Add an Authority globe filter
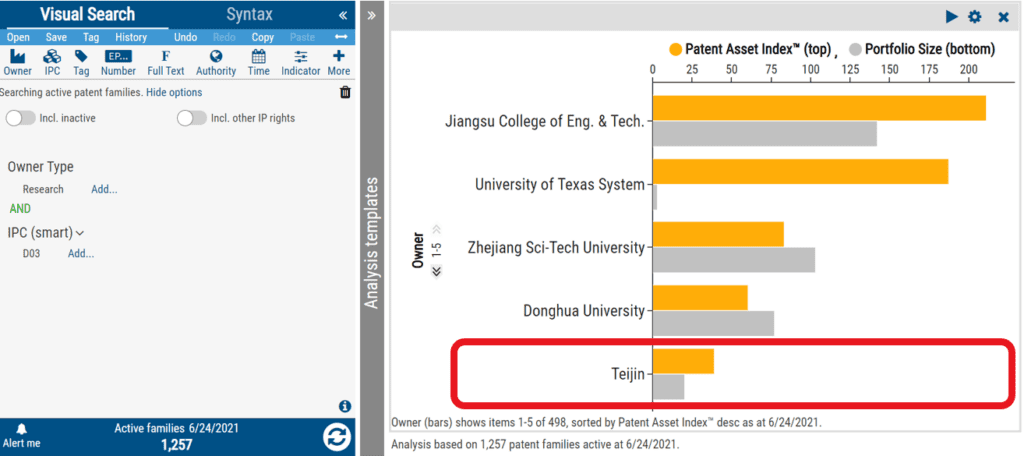 click(216, 63)
